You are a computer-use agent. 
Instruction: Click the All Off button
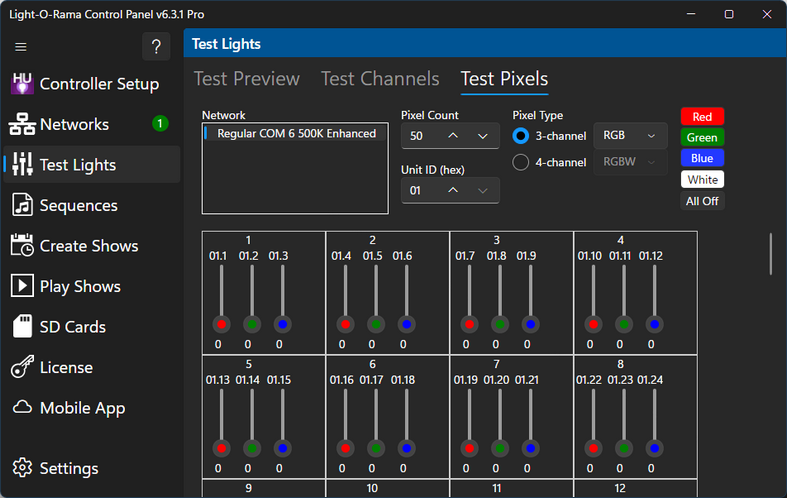(701, 201)
